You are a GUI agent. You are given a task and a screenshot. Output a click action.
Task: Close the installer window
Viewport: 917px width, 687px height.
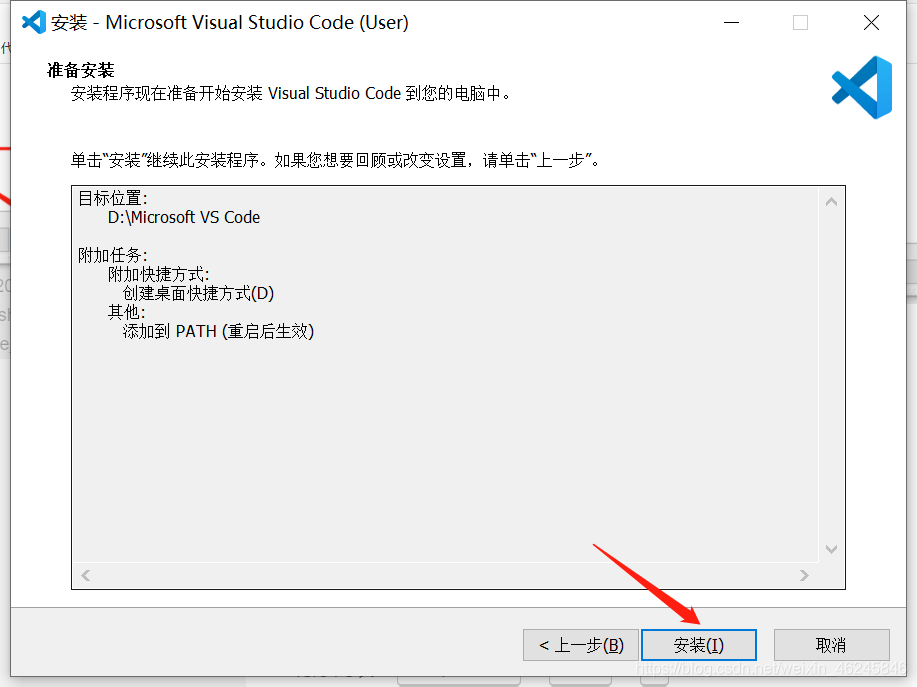tap(871, 23)
